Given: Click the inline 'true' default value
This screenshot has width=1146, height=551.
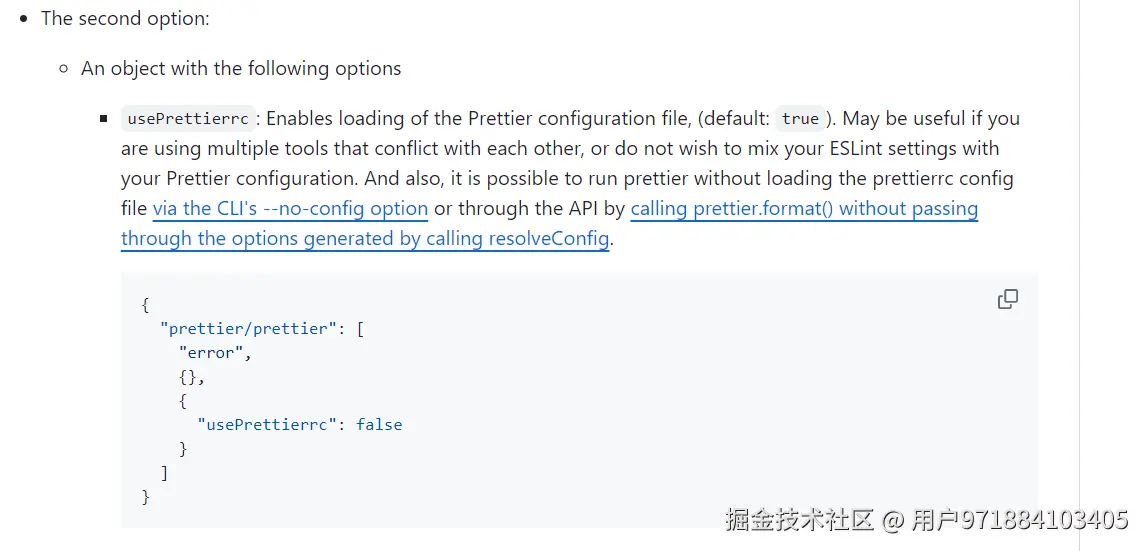Looking at the screenshot, I should pos(800,119).
